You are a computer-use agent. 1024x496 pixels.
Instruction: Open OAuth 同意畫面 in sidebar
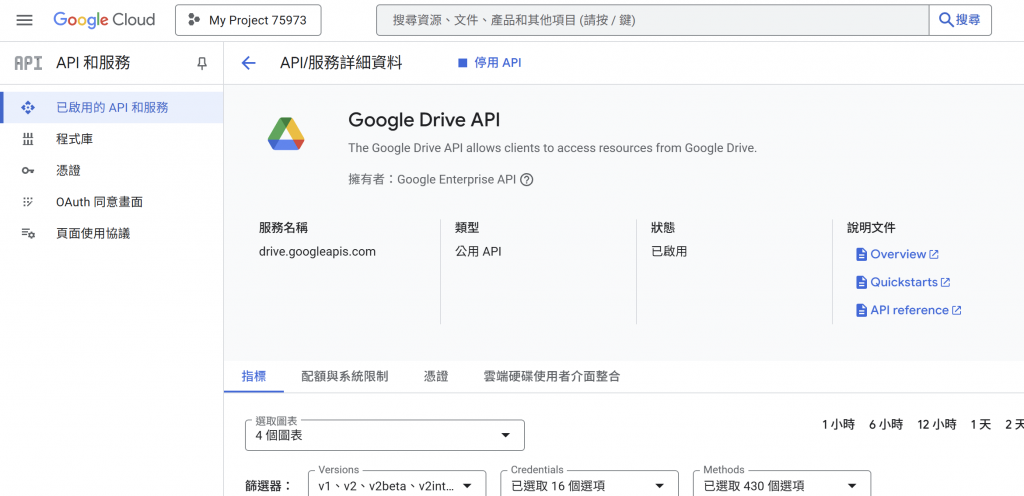pyautogui.click(x=112, y=202)
